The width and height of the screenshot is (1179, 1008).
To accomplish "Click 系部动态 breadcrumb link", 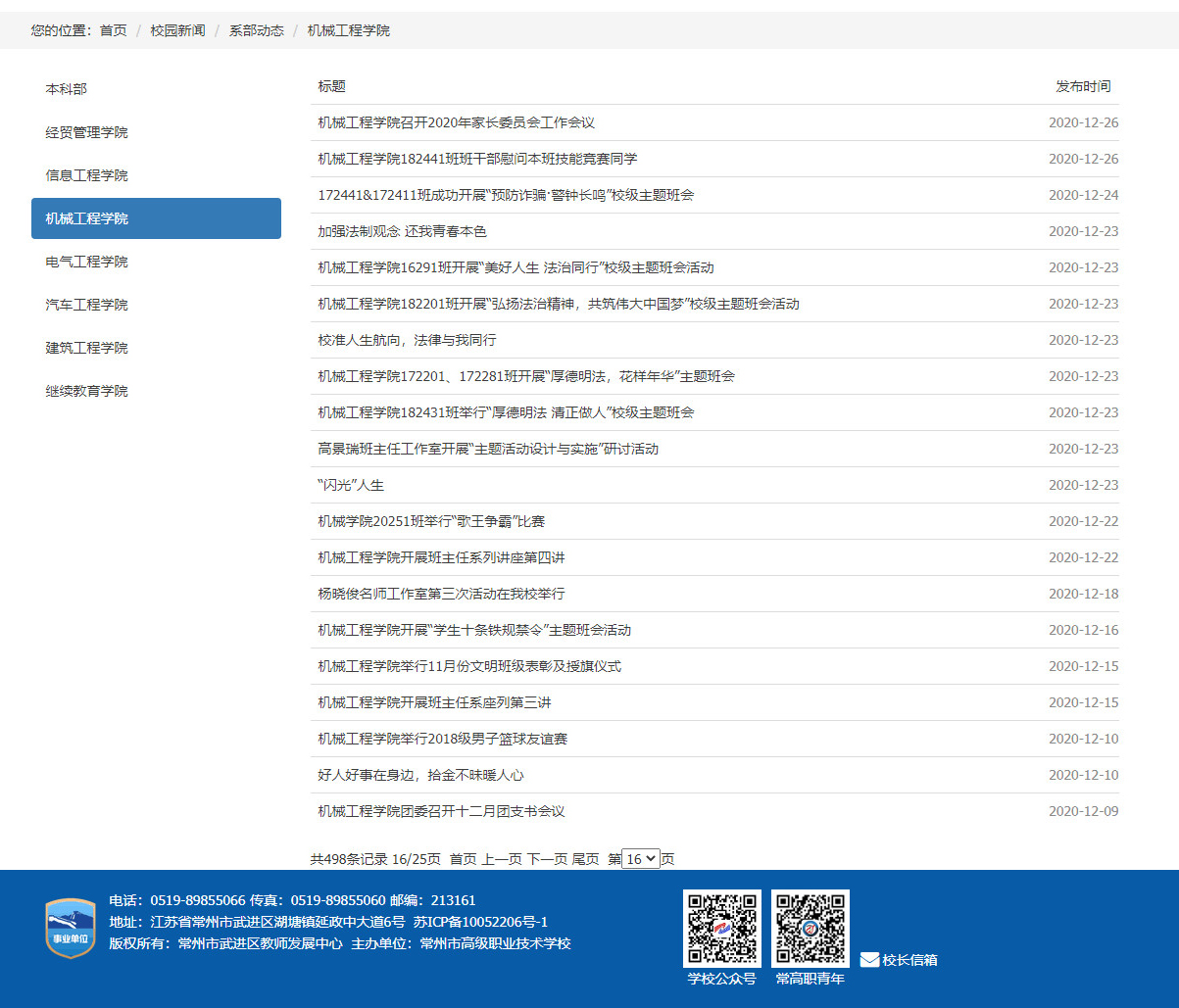I will click(256, 30).
